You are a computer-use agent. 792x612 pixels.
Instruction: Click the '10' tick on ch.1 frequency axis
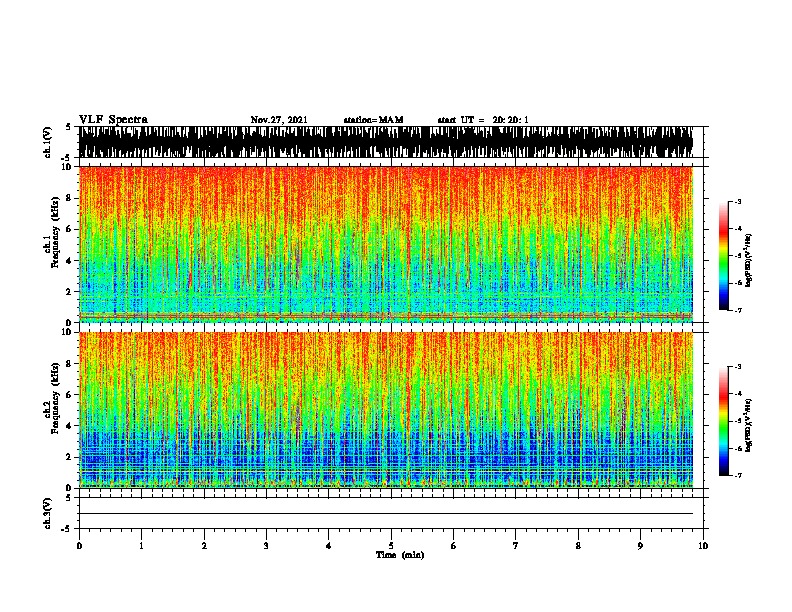pyautogui.click(x=68, y=167)
